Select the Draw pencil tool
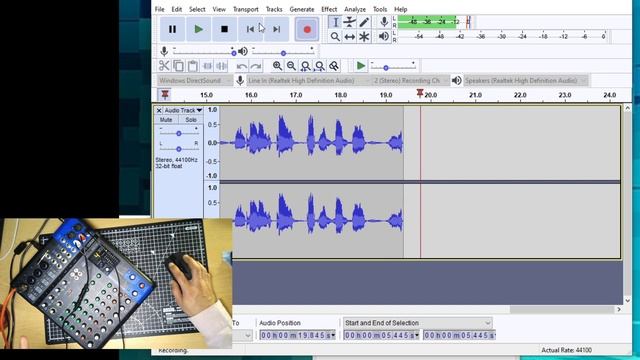This screenshot has width=640, height=360. point(364,22)
